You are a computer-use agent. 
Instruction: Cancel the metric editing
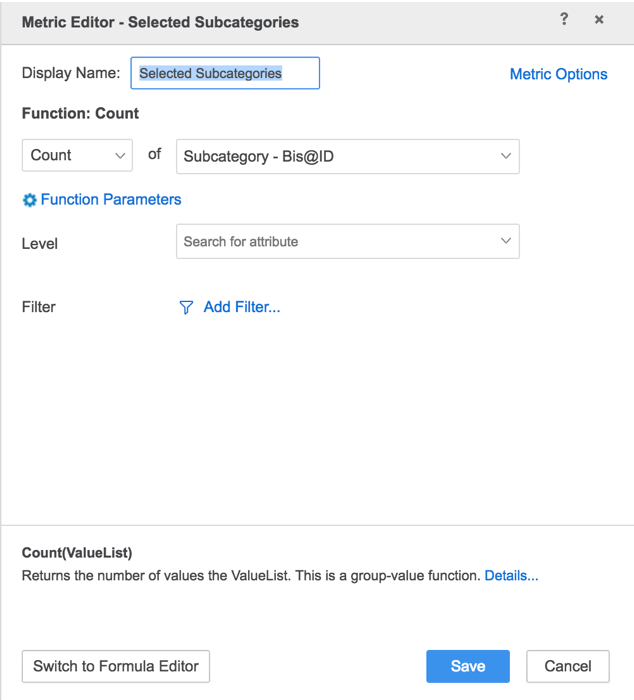(568, 666)
